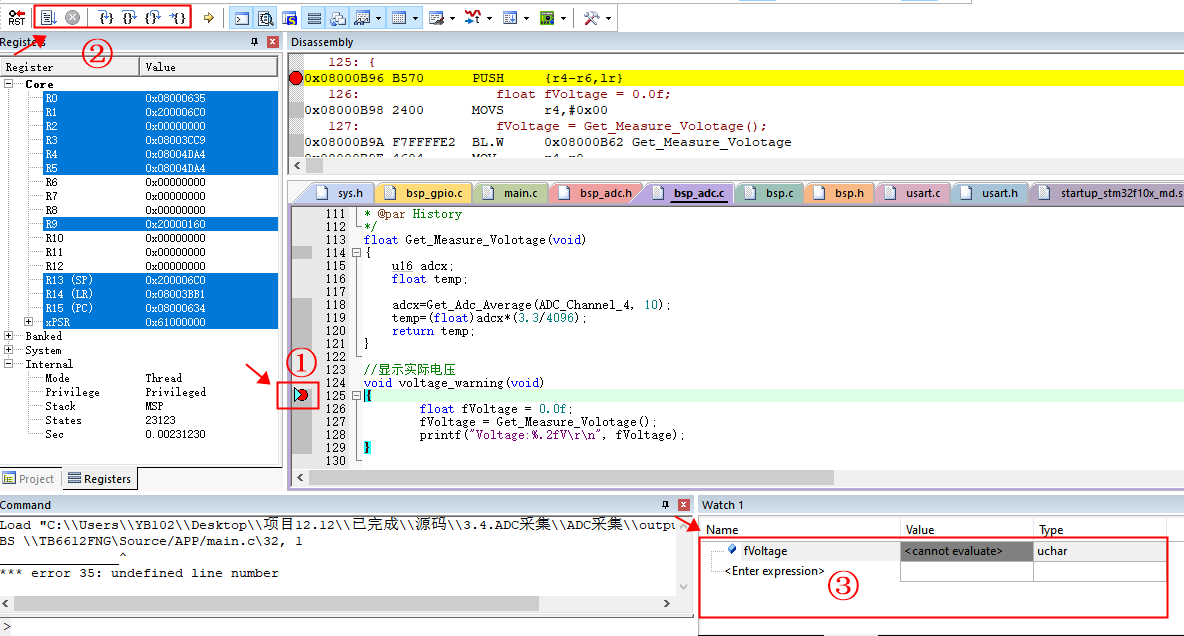Switch to the Project panel tab
Viewport: 1184px width, 636px height.
(29, 479)
